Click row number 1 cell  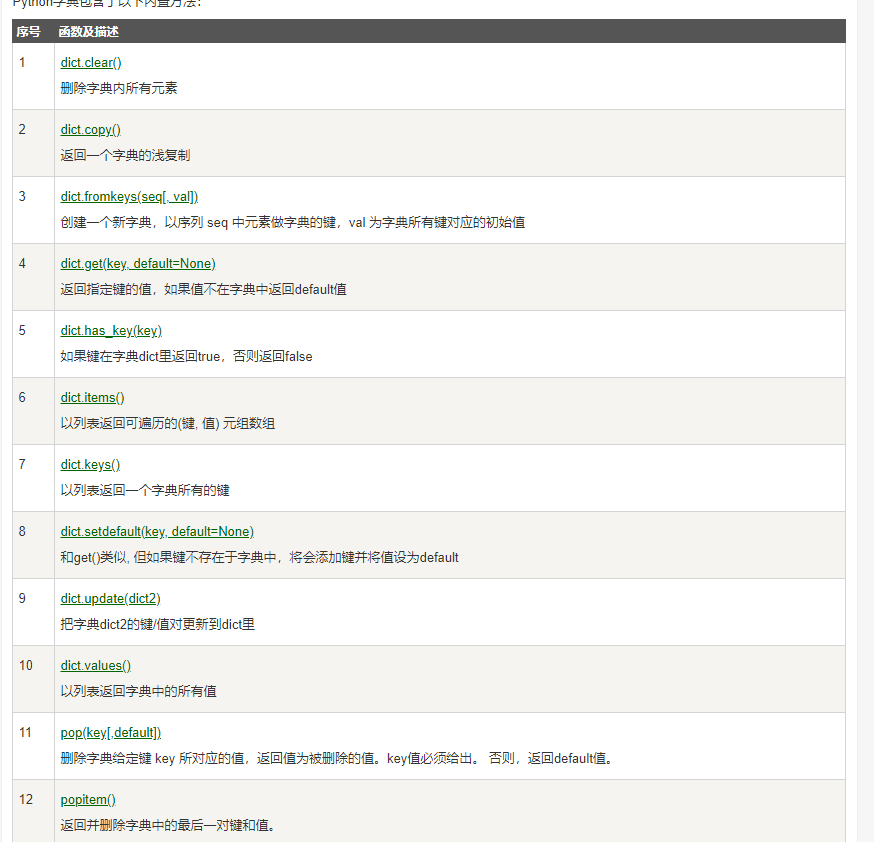[x=33, y=76]
